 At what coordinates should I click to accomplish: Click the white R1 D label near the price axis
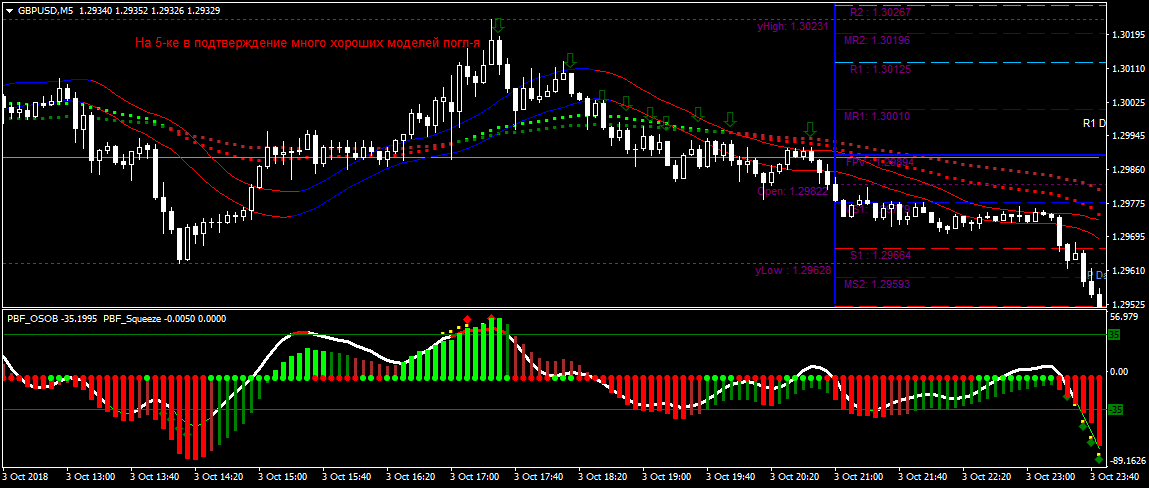1094,123
